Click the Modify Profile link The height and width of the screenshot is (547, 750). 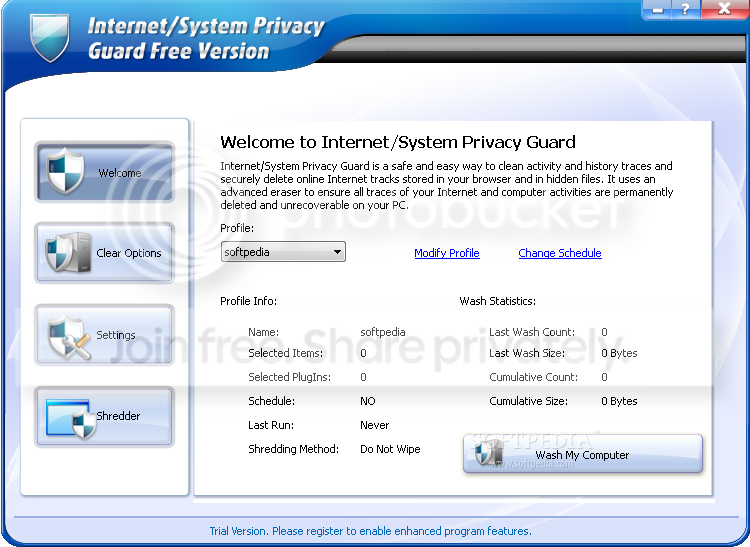(x=447, y=253)
